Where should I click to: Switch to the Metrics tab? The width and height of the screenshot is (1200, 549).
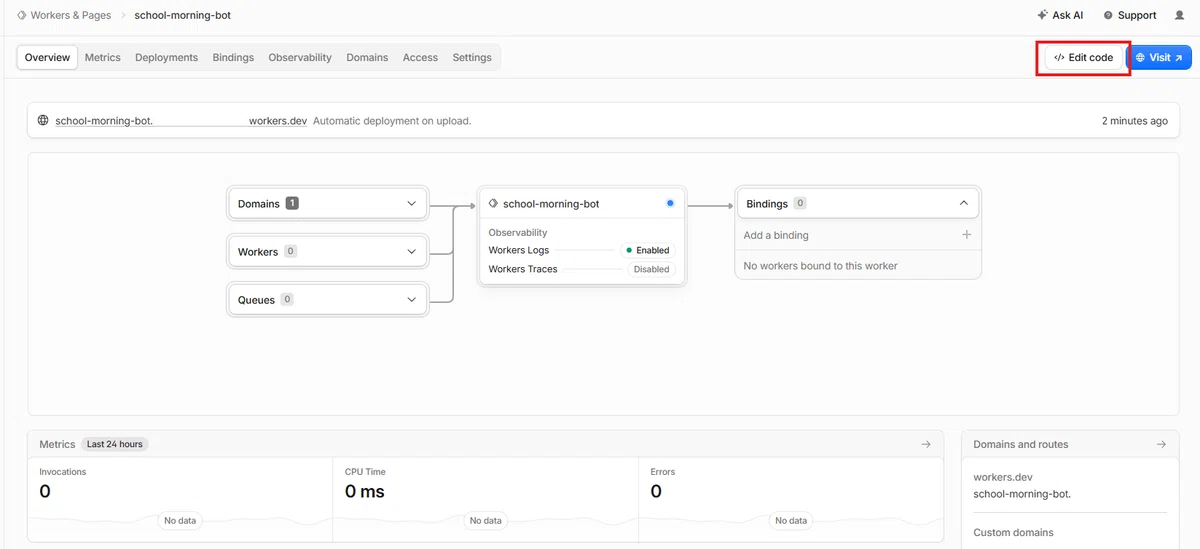pos(102,58)
